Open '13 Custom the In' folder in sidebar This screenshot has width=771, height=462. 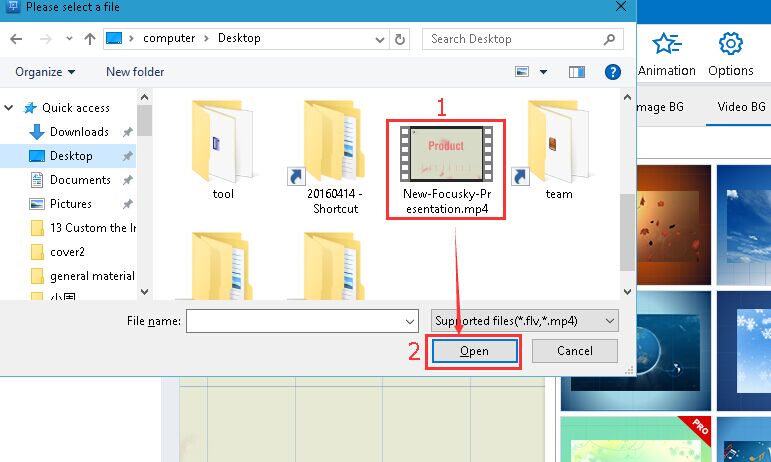coord(93,228)
